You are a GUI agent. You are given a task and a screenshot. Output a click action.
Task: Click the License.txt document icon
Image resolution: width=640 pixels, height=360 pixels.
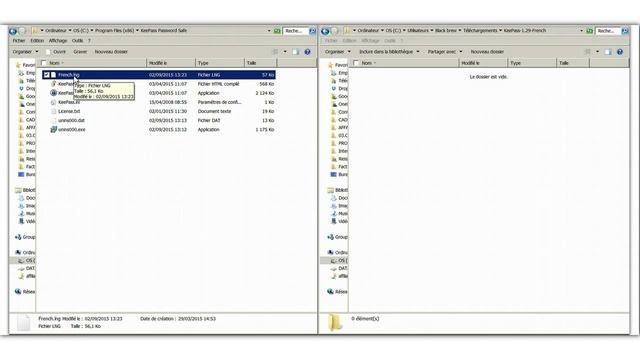tap(53, 111)
